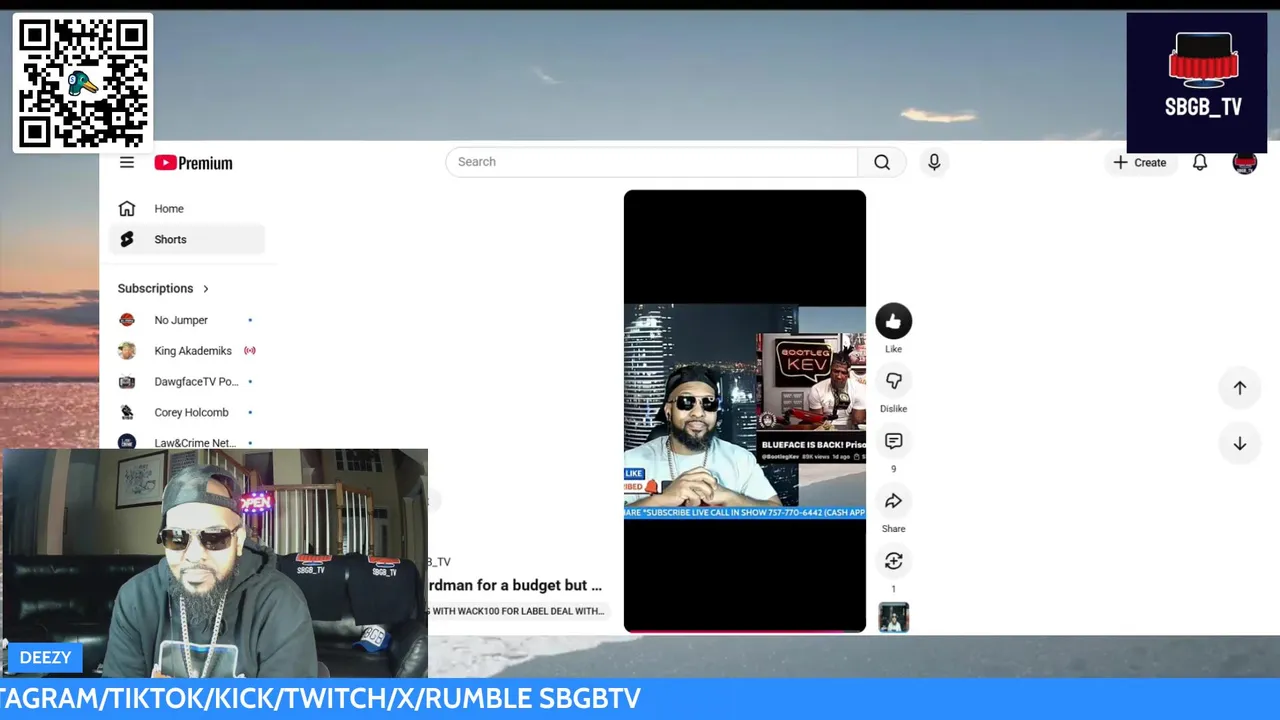Open King Akademiks channel subscription

tap(187, 351)
